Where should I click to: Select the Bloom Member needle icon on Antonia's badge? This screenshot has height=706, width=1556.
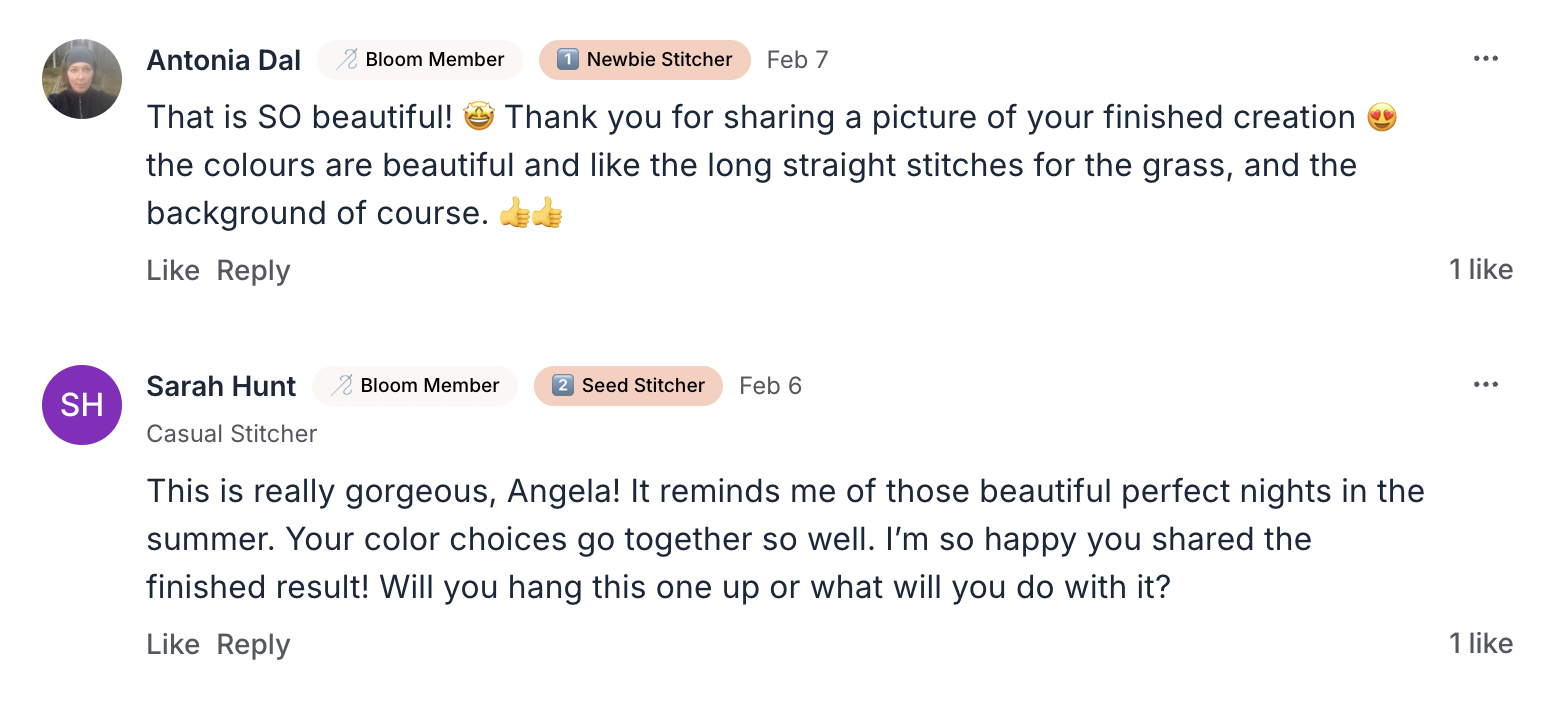[x=348, y=59]
